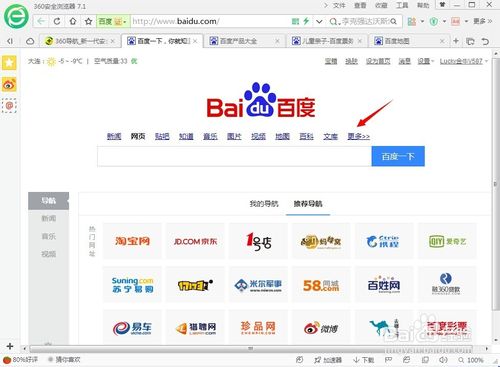500x367 pixels.
Task: Switch to the 360导航 tab
Action: 79,41
